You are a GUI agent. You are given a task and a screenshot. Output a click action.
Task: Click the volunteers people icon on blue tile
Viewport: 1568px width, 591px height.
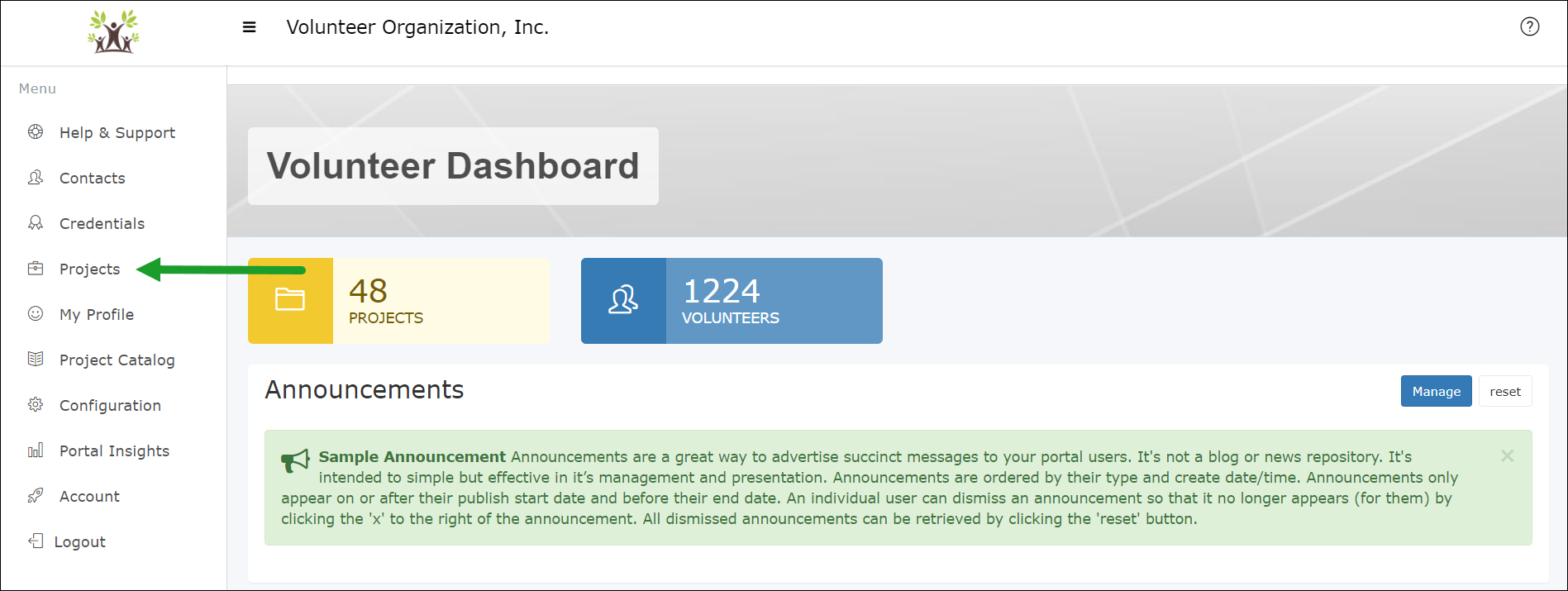point(623,299)
